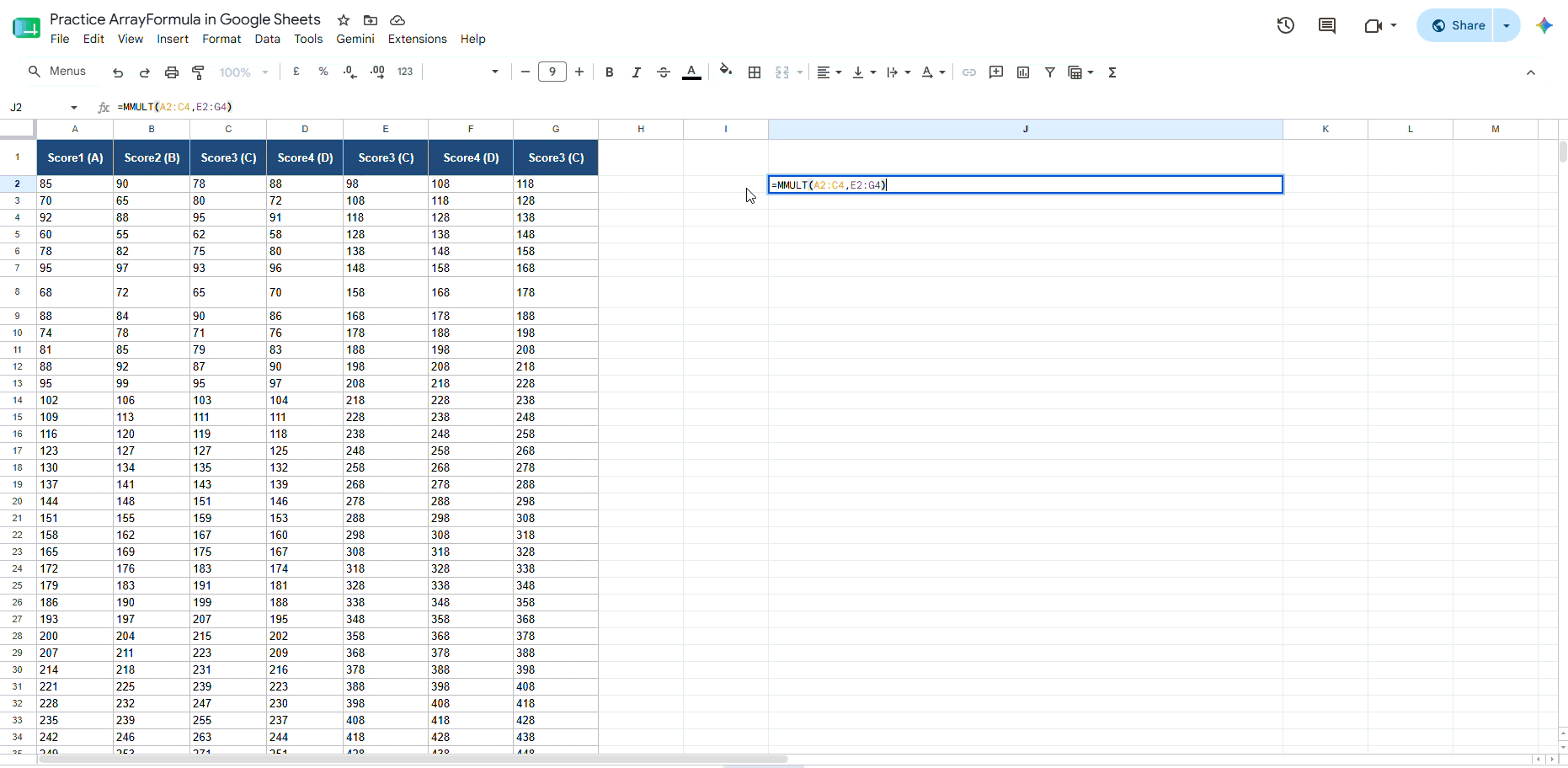Viewport: 1568px width, 768px height.
Task: Open version history clock icon
Action: 1285,25
